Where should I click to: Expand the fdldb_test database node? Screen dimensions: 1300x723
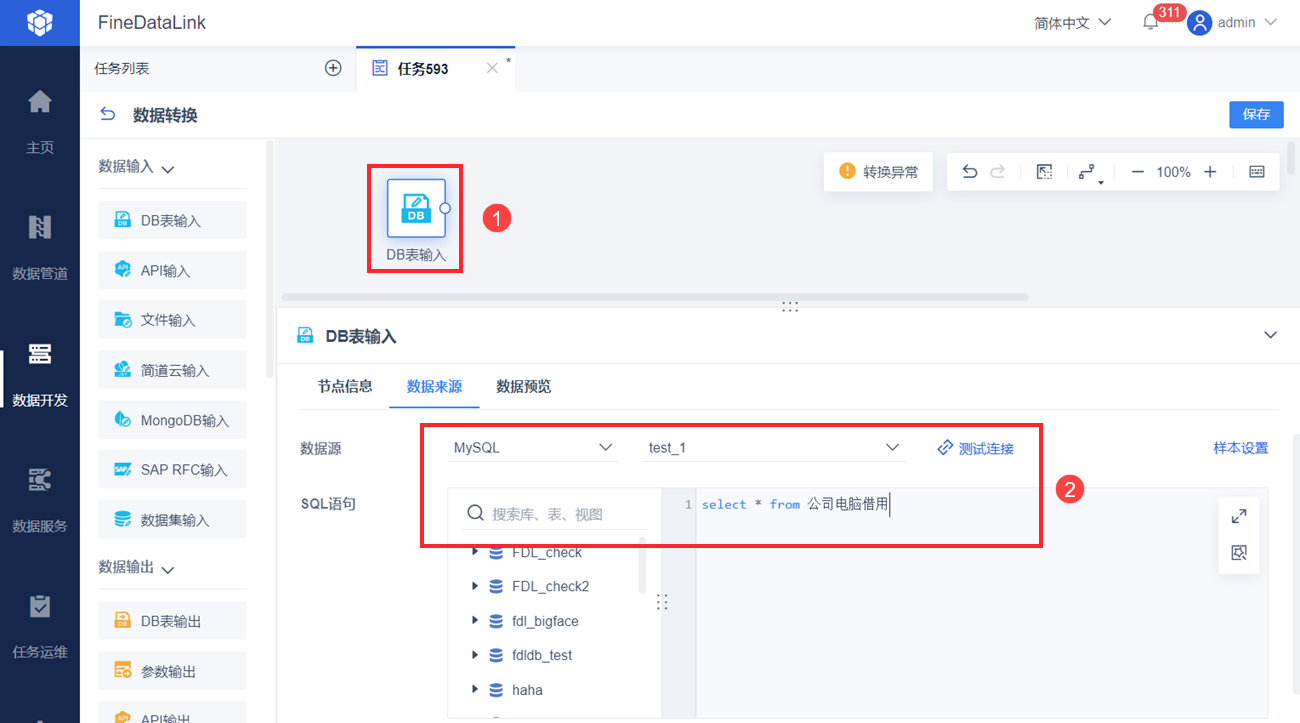(475, 656)
